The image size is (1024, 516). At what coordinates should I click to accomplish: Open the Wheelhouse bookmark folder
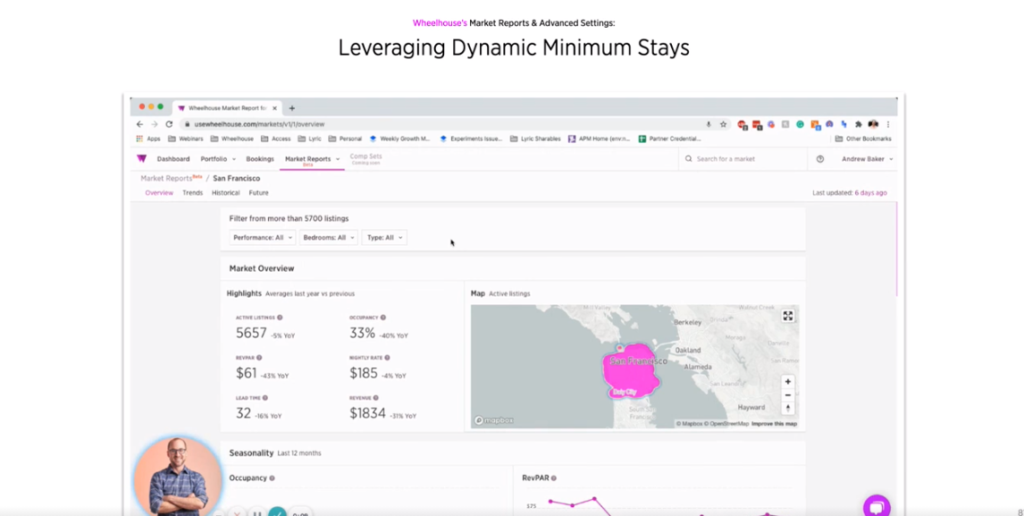(232, 138)
